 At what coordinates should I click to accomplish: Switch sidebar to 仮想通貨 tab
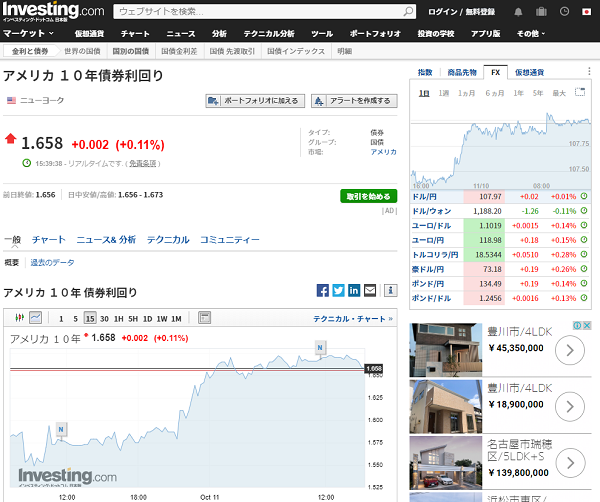coord(530,72)
